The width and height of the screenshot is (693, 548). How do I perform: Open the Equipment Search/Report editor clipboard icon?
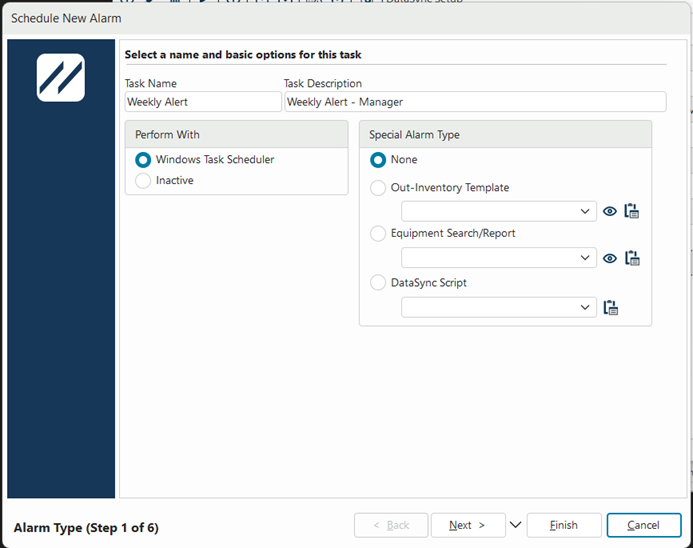click(x=632, y=258)
